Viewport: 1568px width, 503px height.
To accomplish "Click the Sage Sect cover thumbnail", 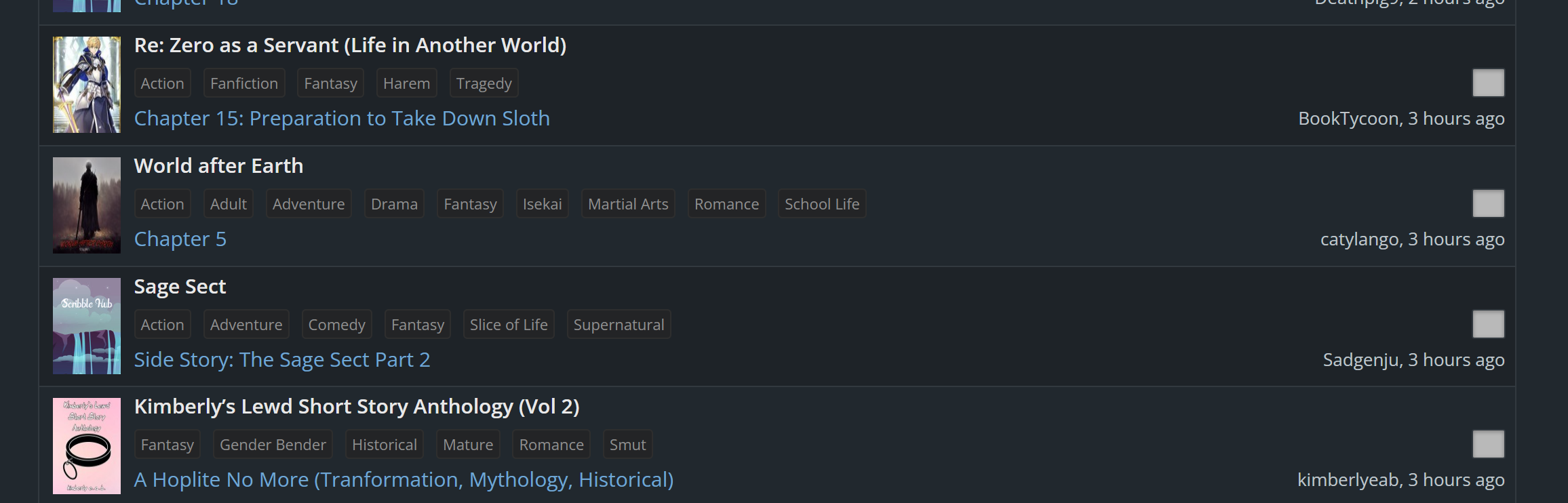I will 87,326.
